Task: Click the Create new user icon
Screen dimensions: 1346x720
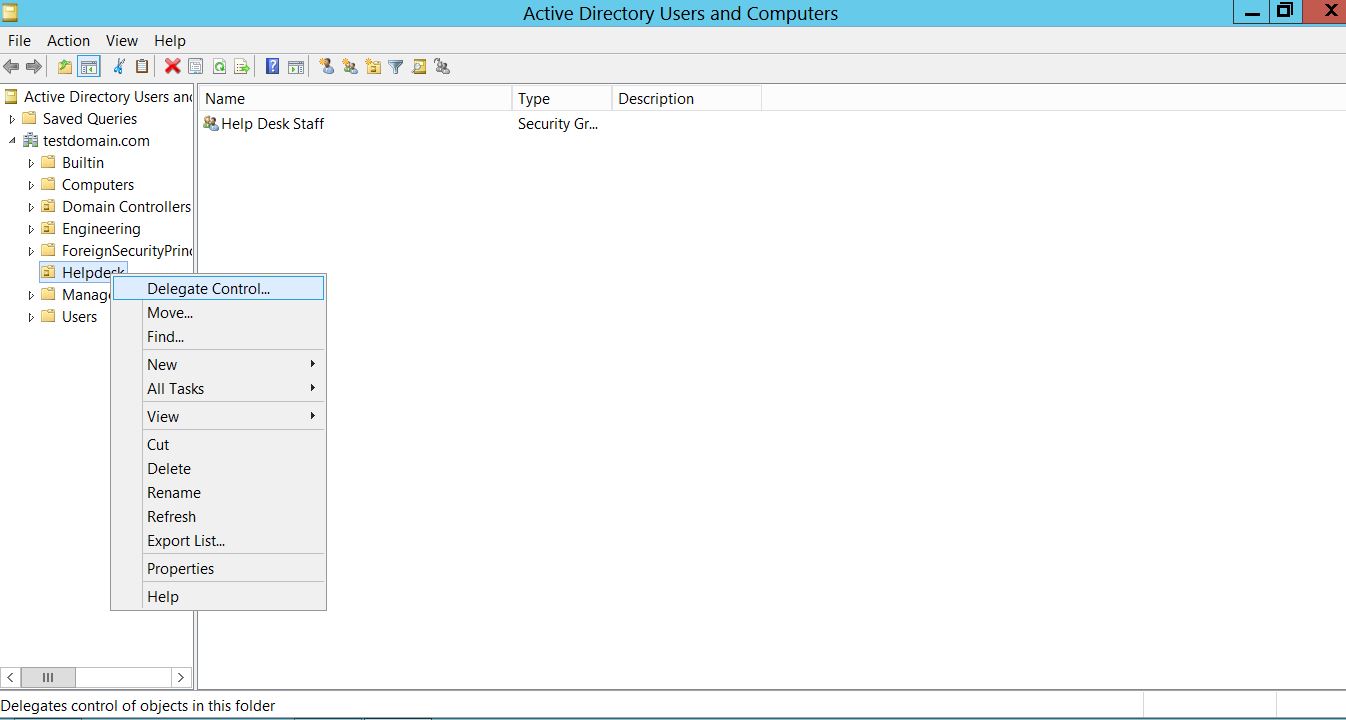Action: [x=326, y=67]
